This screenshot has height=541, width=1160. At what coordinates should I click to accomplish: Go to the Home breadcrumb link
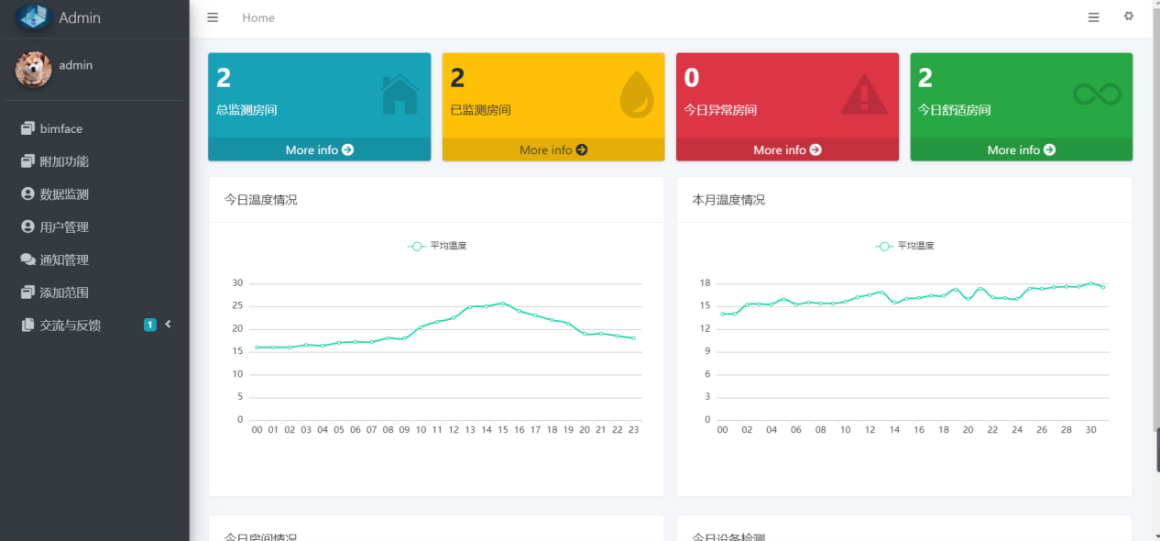click(258, 18)
